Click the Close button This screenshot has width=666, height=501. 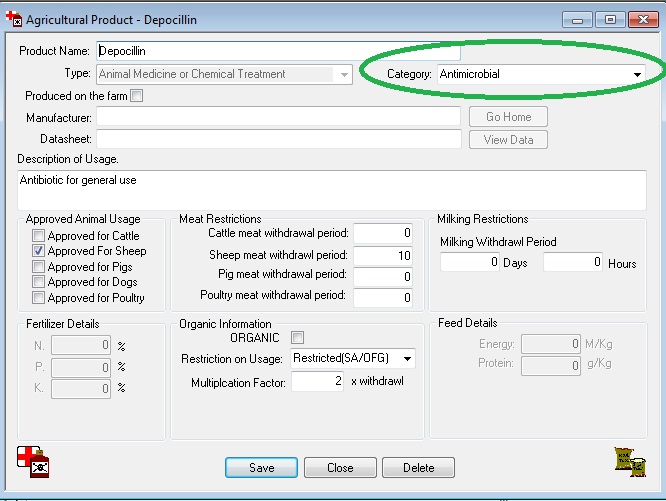[340, 467]
